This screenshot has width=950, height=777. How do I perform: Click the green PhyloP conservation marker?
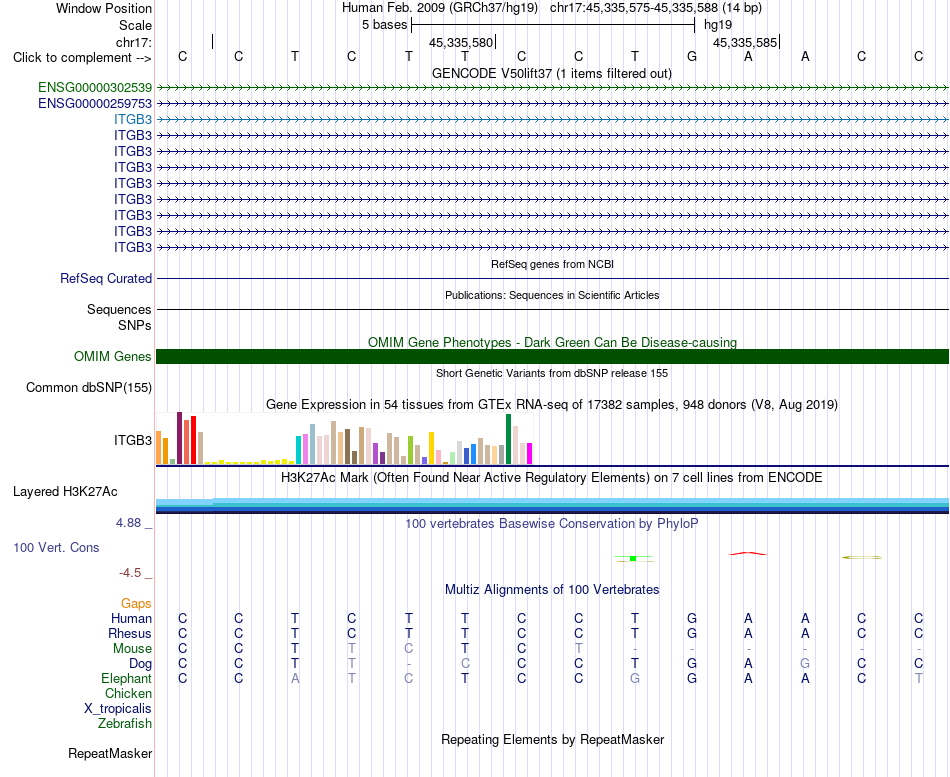[633, 559]
